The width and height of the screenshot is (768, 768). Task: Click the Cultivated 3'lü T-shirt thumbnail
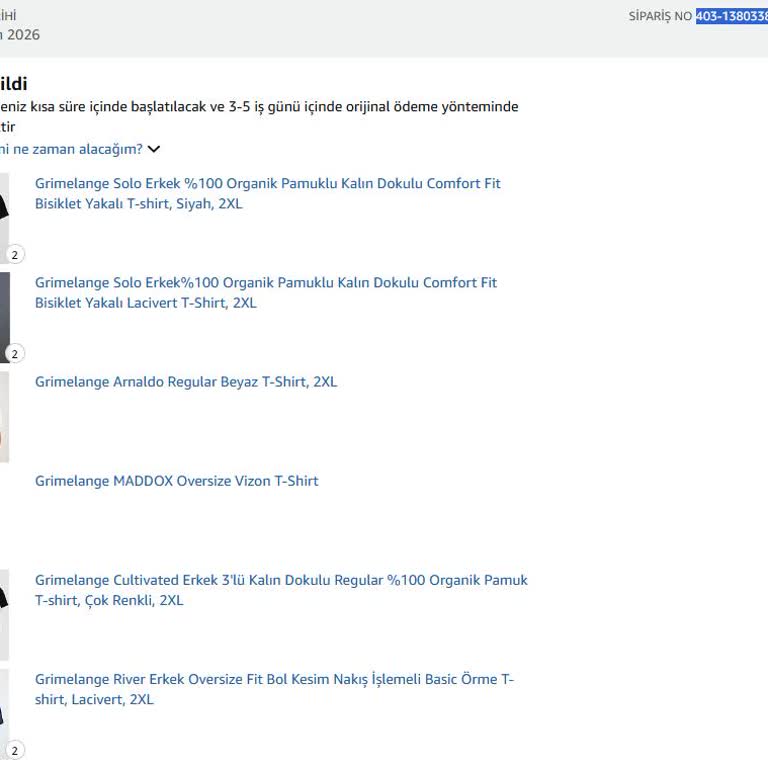coord(4,615)
